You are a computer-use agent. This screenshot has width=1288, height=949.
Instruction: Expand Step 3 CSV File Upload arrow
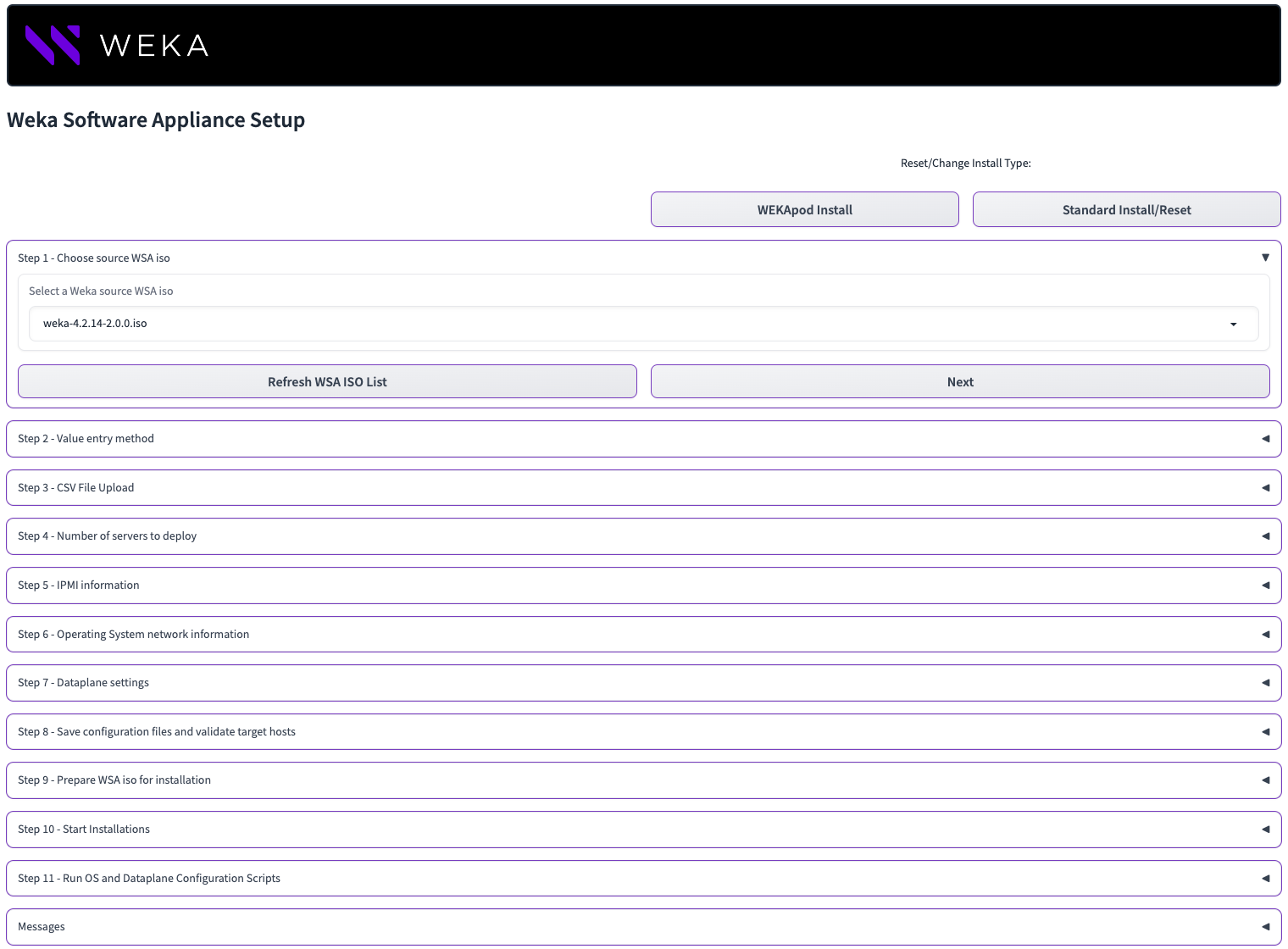[x=1265, y=488]
